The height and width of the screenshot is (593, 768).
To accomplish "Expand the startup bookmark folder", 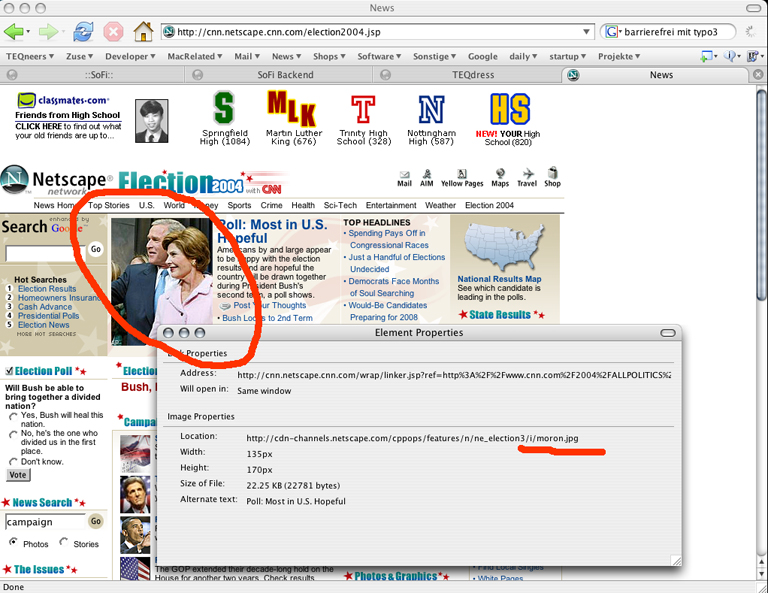I will pyautogui.click(x=567, y=56).
